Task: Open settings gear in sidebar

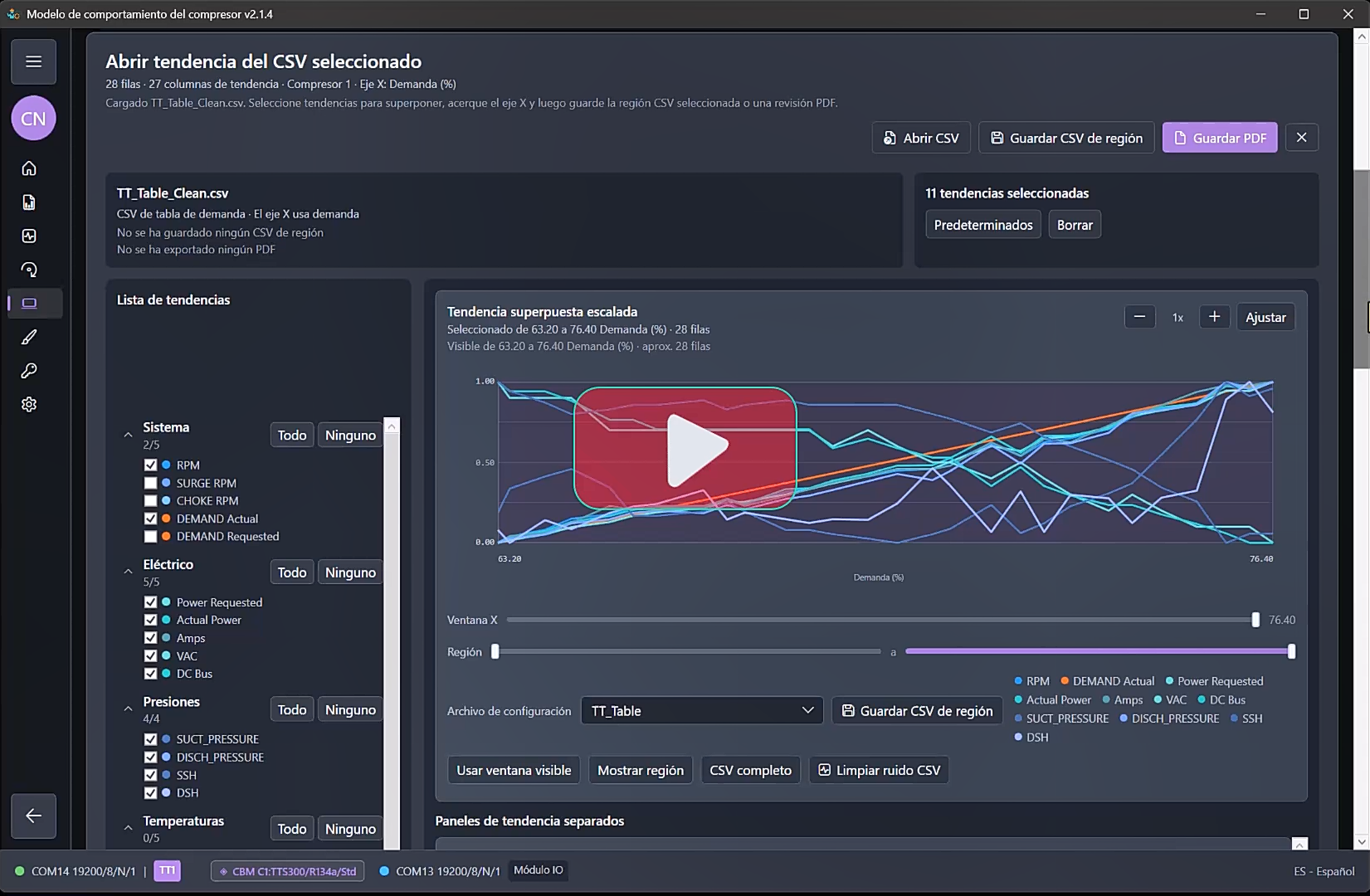Action: pos(29,405)
